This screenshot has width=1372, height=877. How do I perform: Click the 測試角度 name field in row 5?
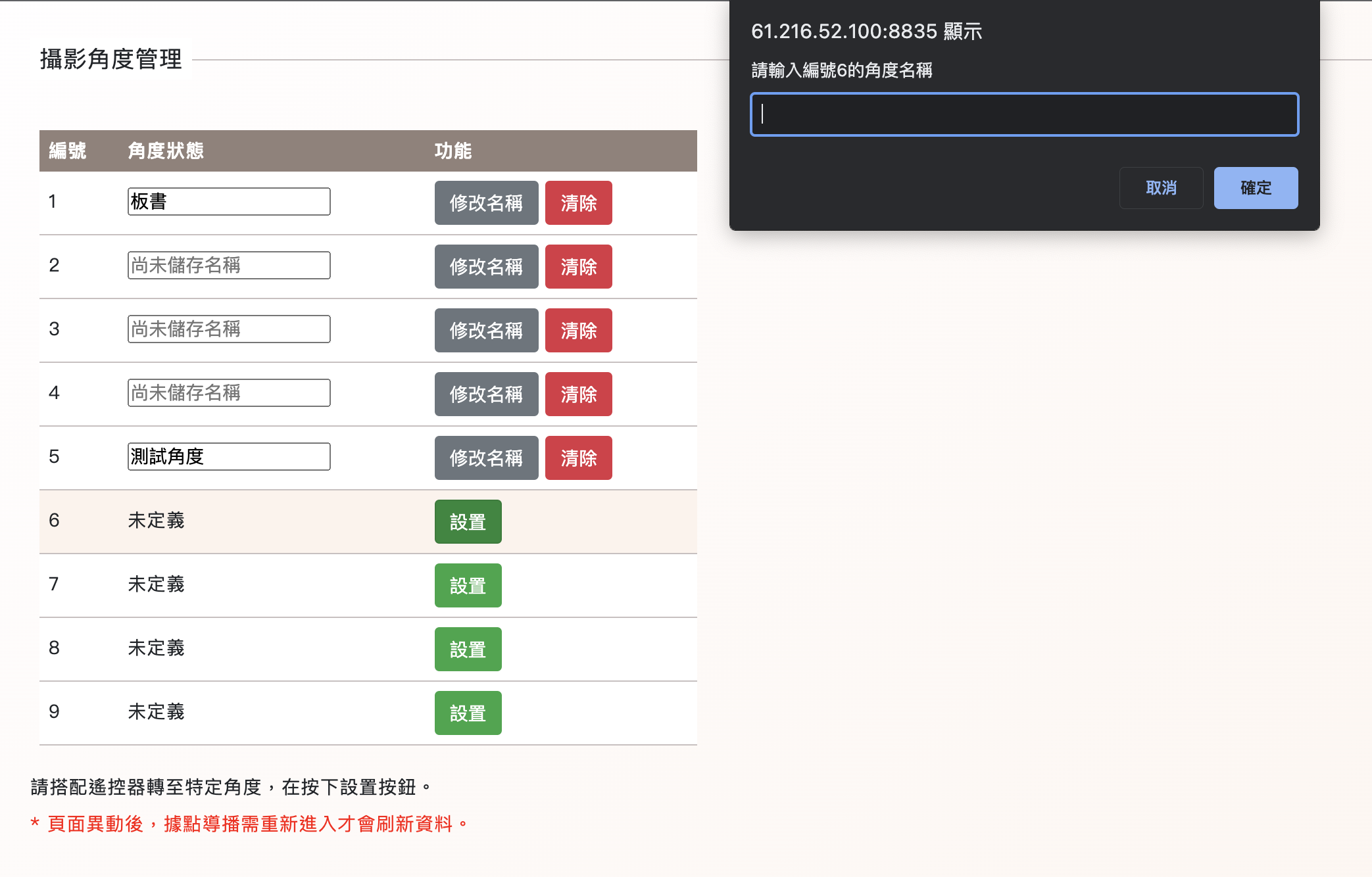coord(229,456)
